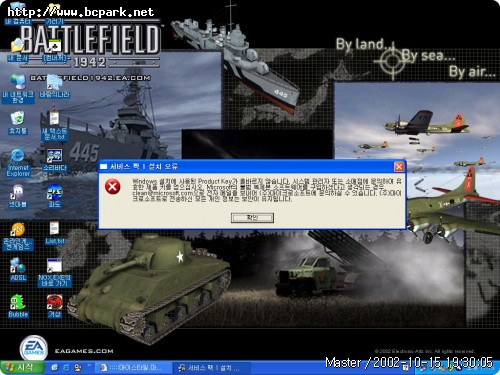Click the Internet Explorer quick launch icon

coord(66,368)
